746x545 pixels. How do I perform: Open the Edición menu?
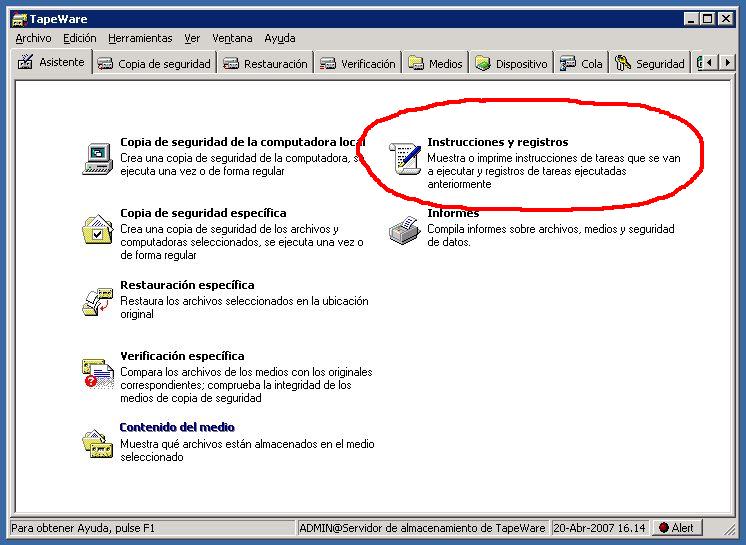80,38
